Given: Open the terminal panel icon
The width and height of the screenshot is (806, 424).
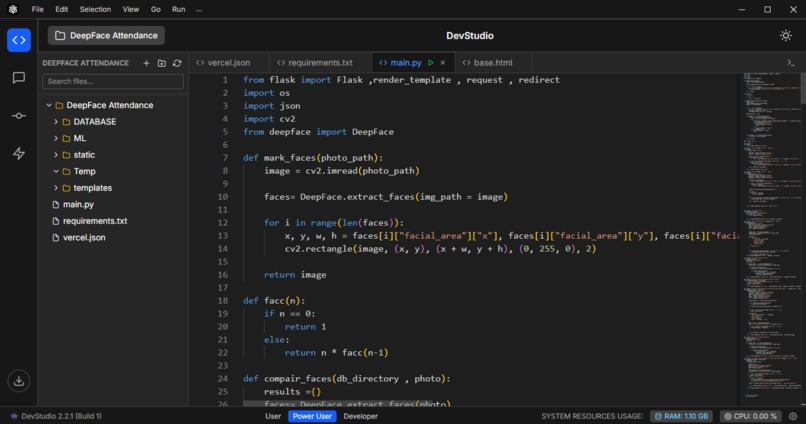Looking at the screenshot, I should pos(791,63).
